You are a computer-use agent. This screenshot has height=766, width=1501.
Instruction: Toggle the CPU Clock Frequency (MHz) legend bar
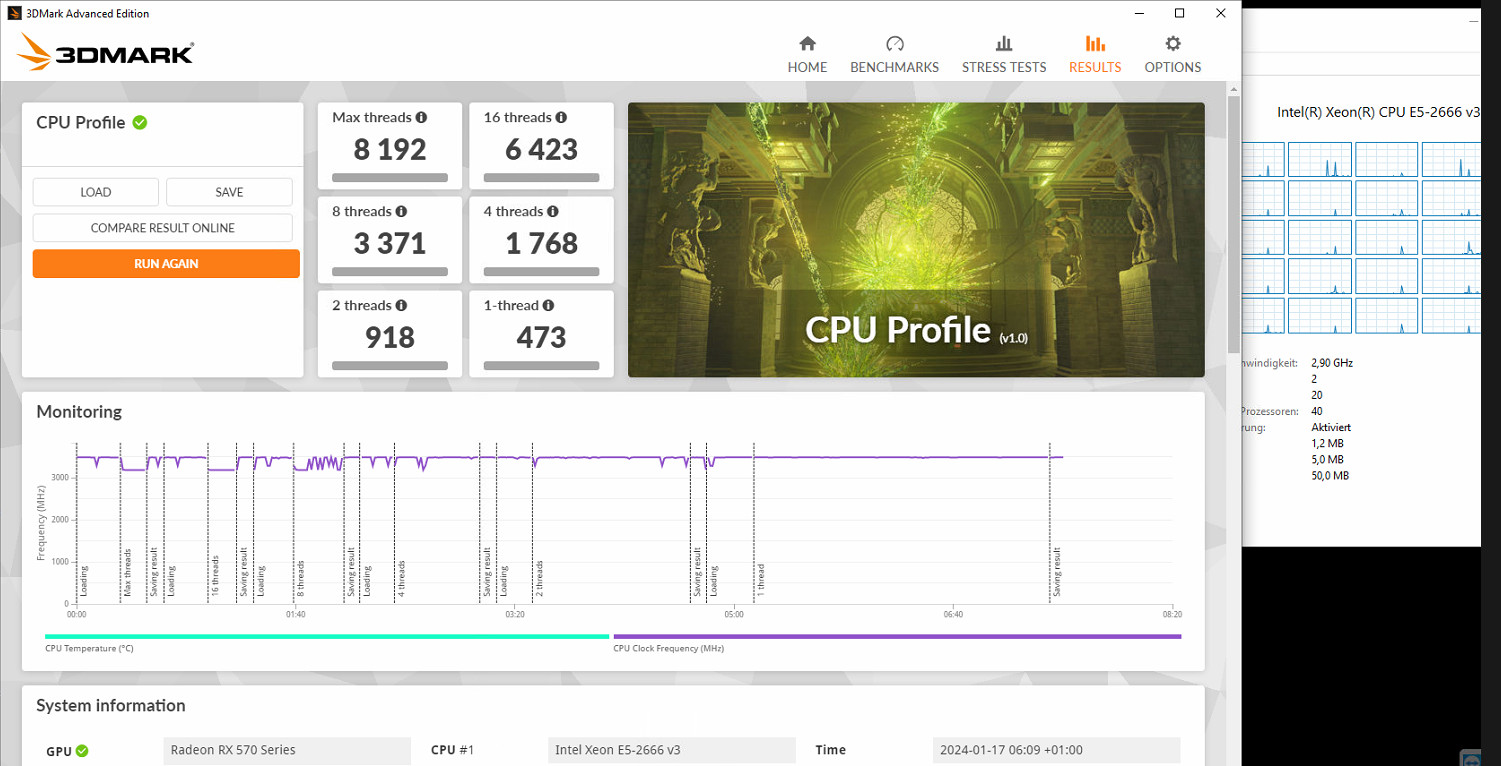(897, 636)
